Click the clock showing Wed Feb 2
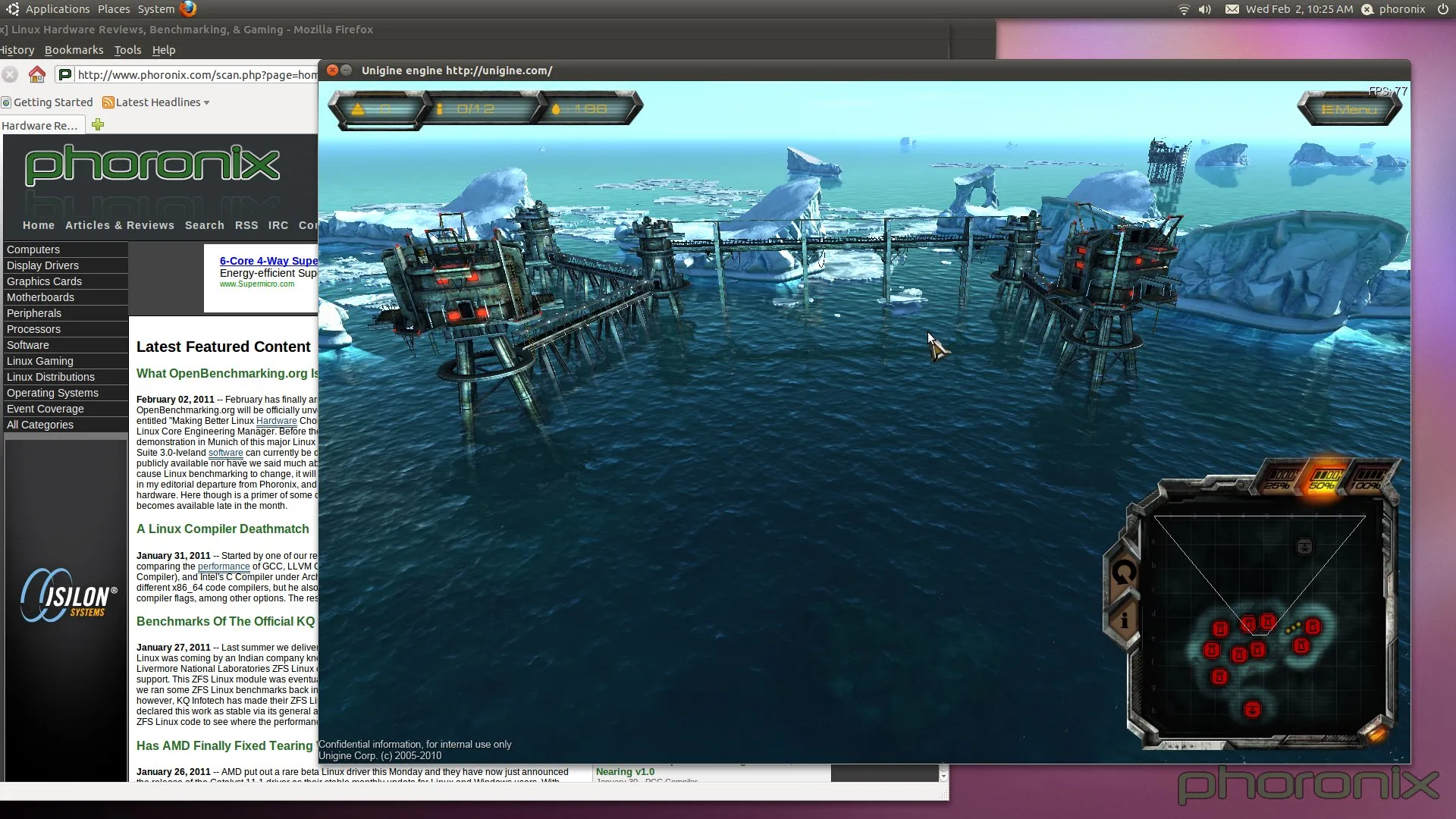 click(x=1299, y=9)
